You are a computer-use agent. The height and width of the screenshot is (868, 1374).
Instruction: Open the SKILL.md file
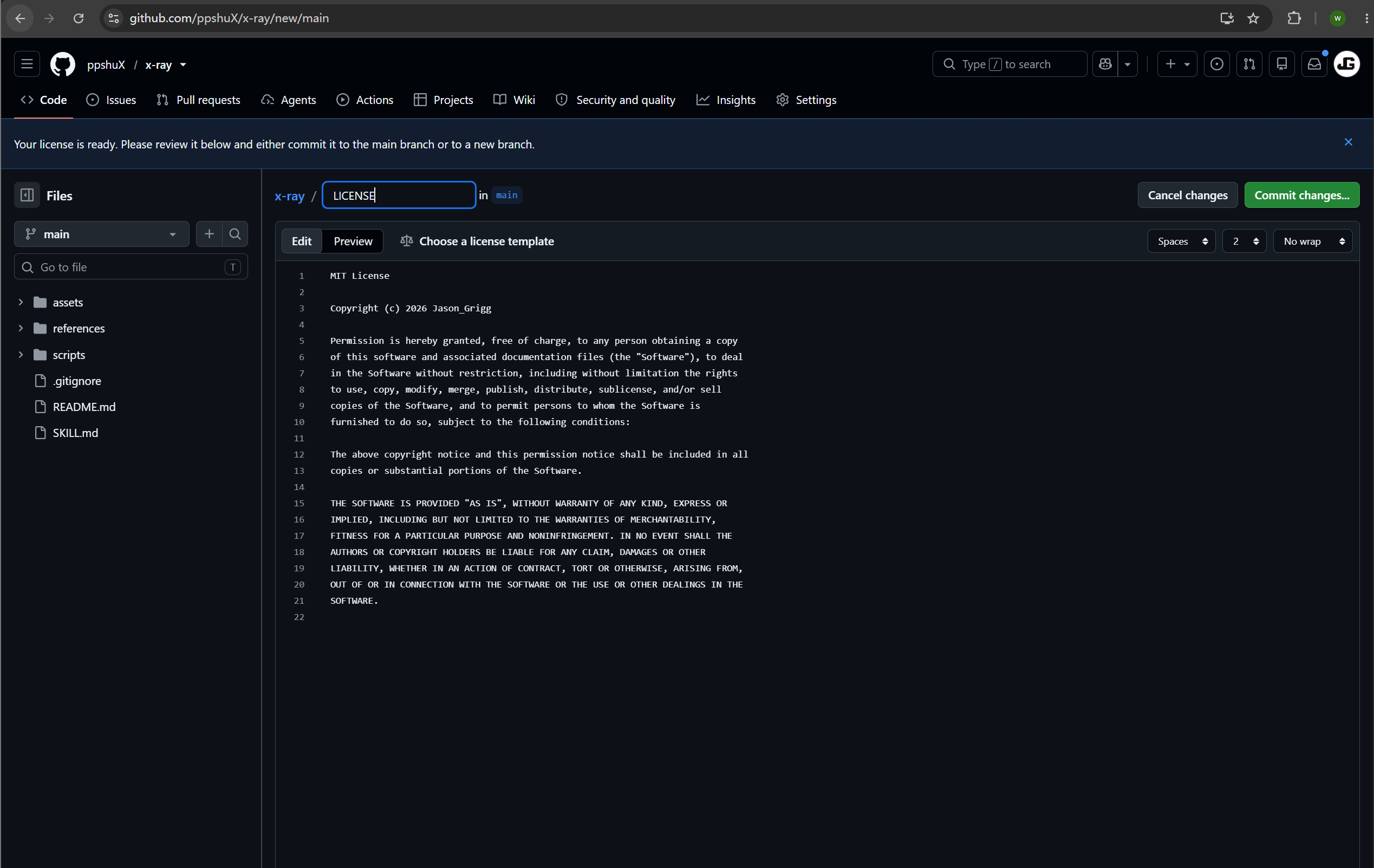tap(75, 433)
